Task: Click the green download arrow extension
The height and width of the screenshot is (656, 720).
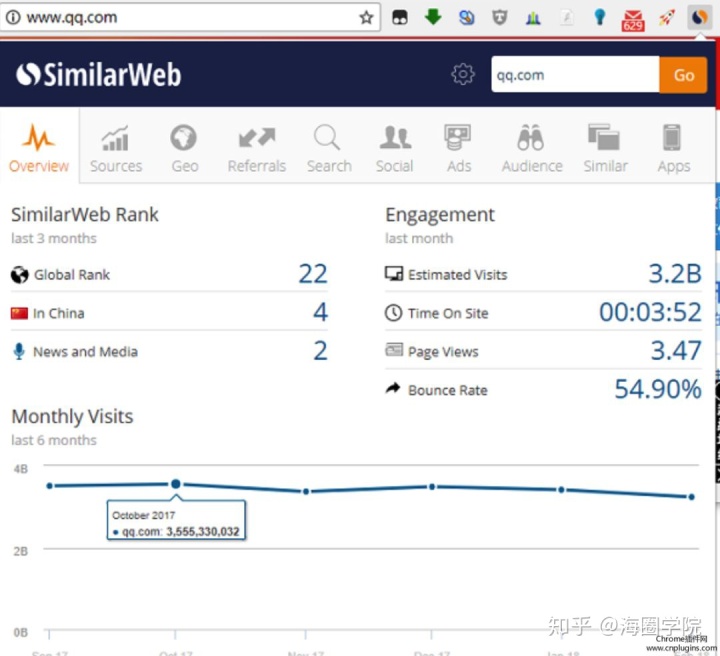Action: pos(433,17)
